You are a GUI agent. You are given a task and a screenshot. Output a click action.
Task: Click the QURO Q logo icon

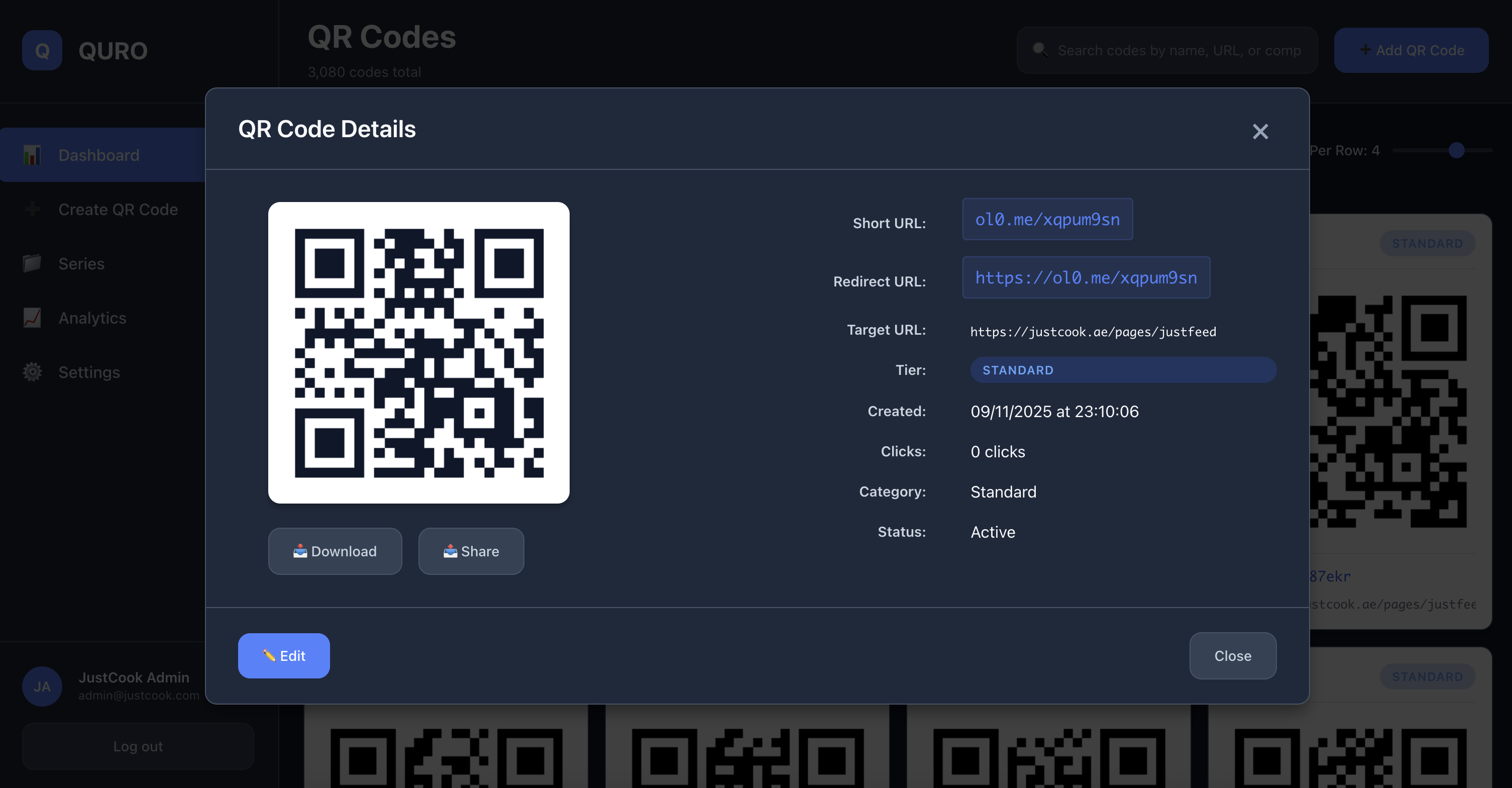[x=42, y=50]
